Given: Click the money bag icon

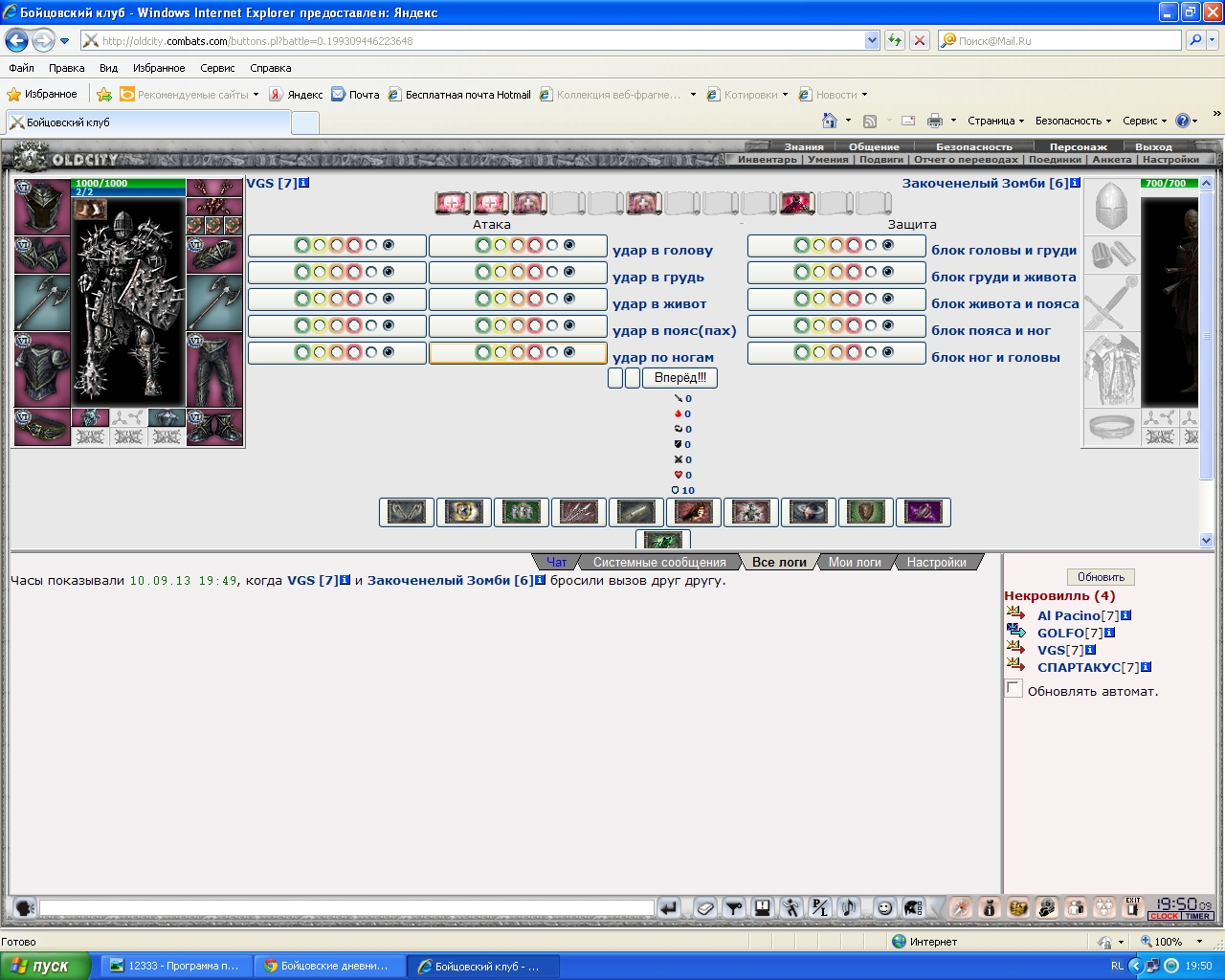Looking at the screenshot, I should pos(990,907).
